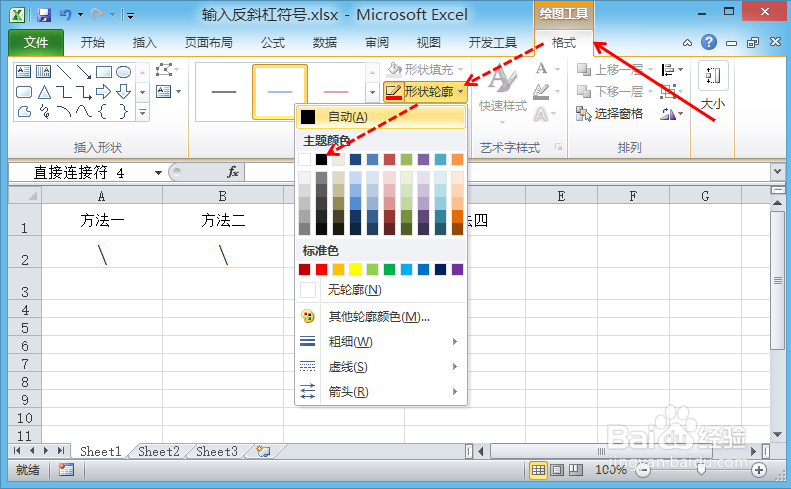Pick the Rectangle shape
Image resolution: width=791 pixels, height=489 pixels.
tap(104, 72)
